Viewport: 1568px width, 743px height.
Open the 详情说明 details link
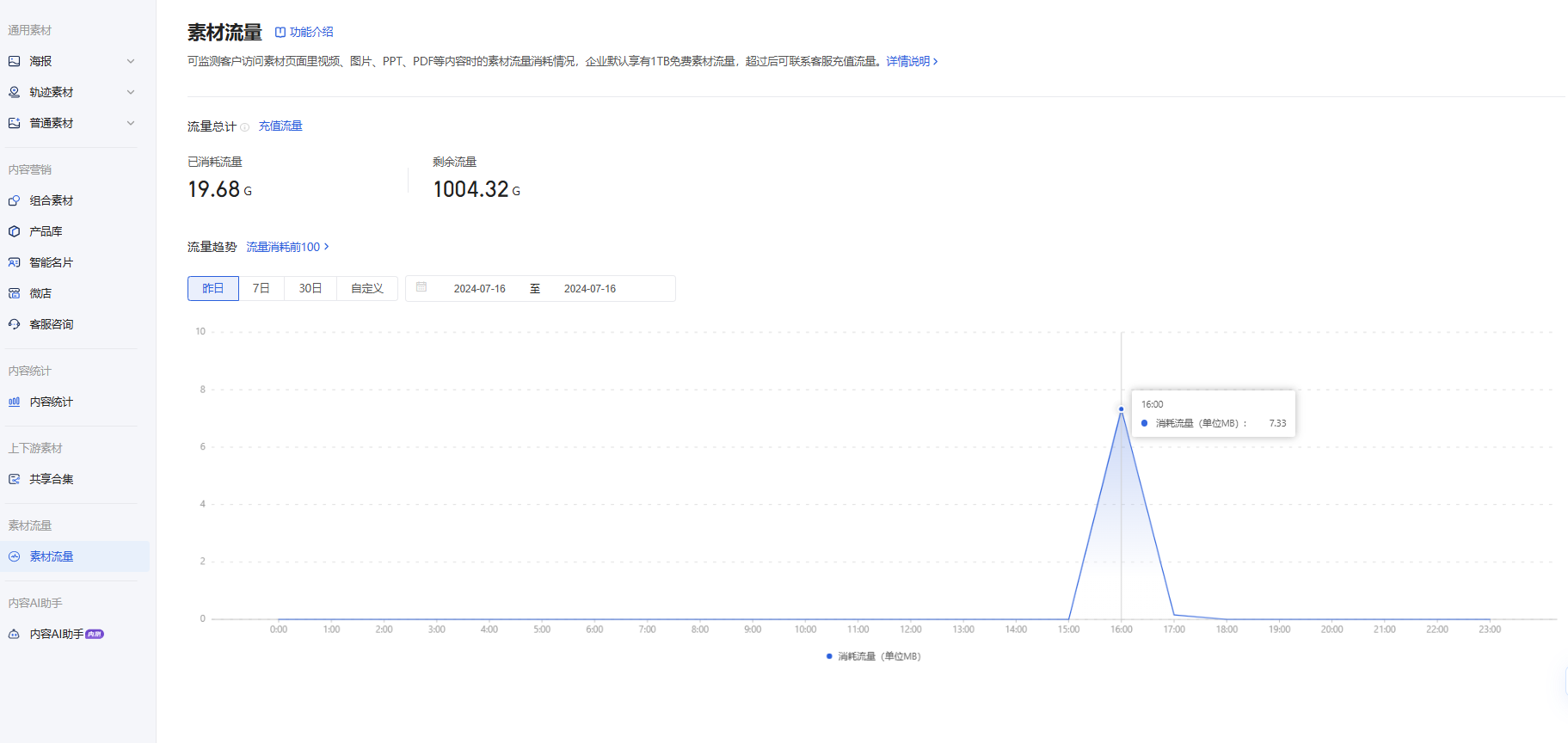[x=912, y=61]
